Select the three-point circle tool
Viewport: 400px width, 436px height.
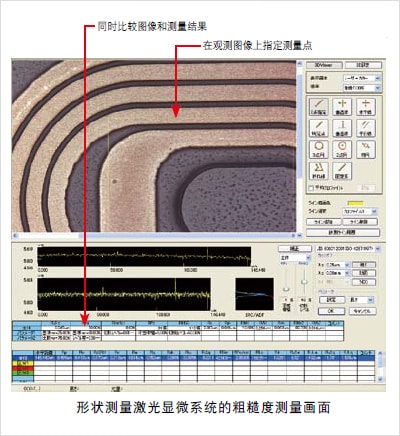click(x=318, y=149)
